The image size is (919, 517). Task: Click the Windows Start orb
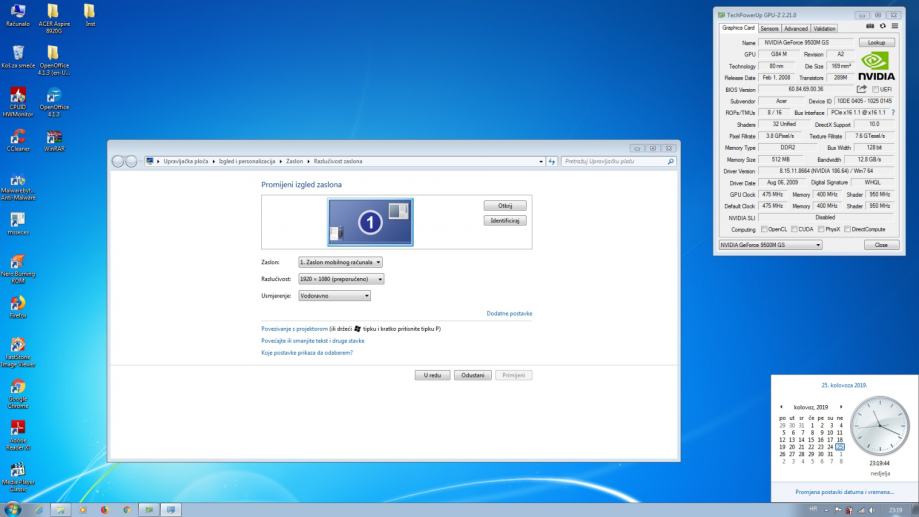tap(12, 508)
